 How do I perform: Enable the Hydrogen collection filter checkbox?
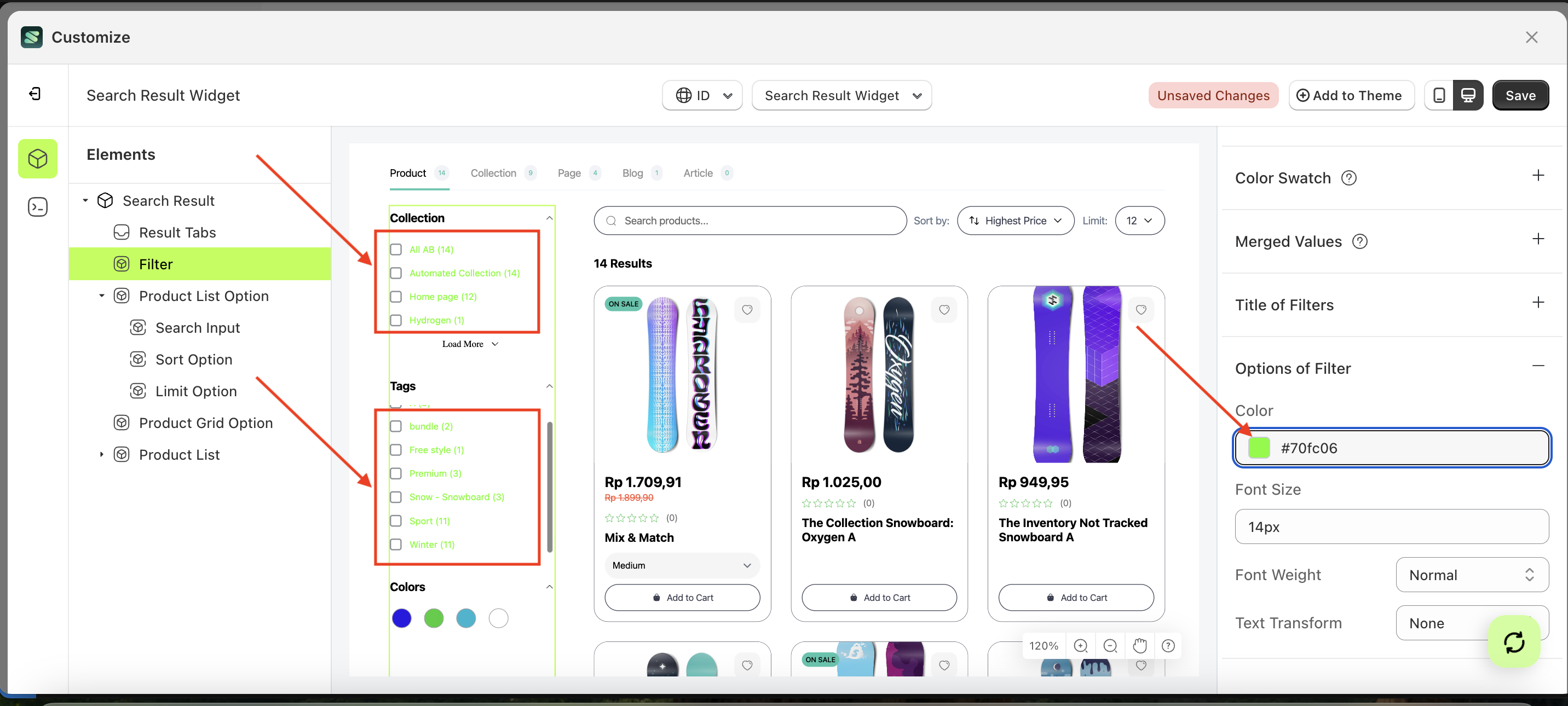[x=396, y=320]
